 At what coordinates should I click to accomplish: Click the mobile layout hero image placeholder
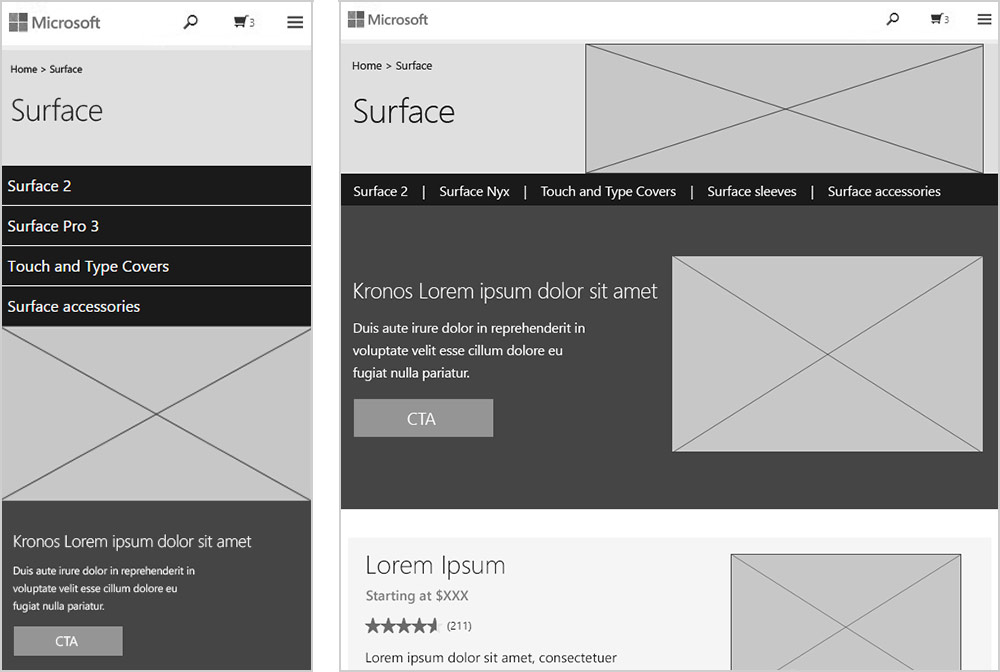(156, 414)
